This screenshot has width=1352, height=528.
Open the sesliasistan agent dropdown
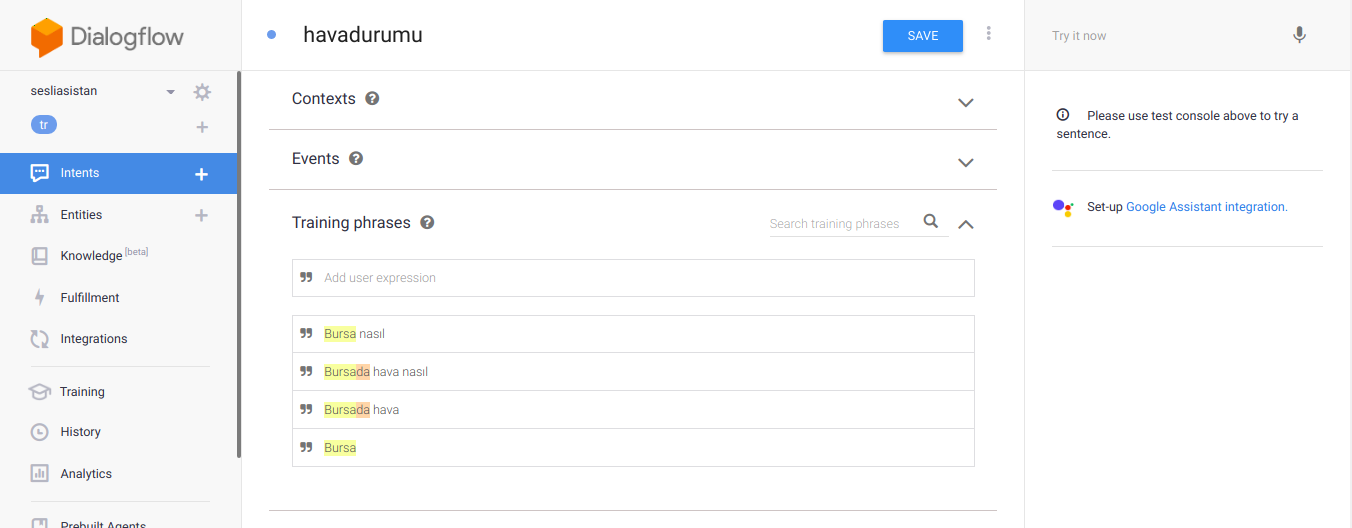(x=171, y=92)
